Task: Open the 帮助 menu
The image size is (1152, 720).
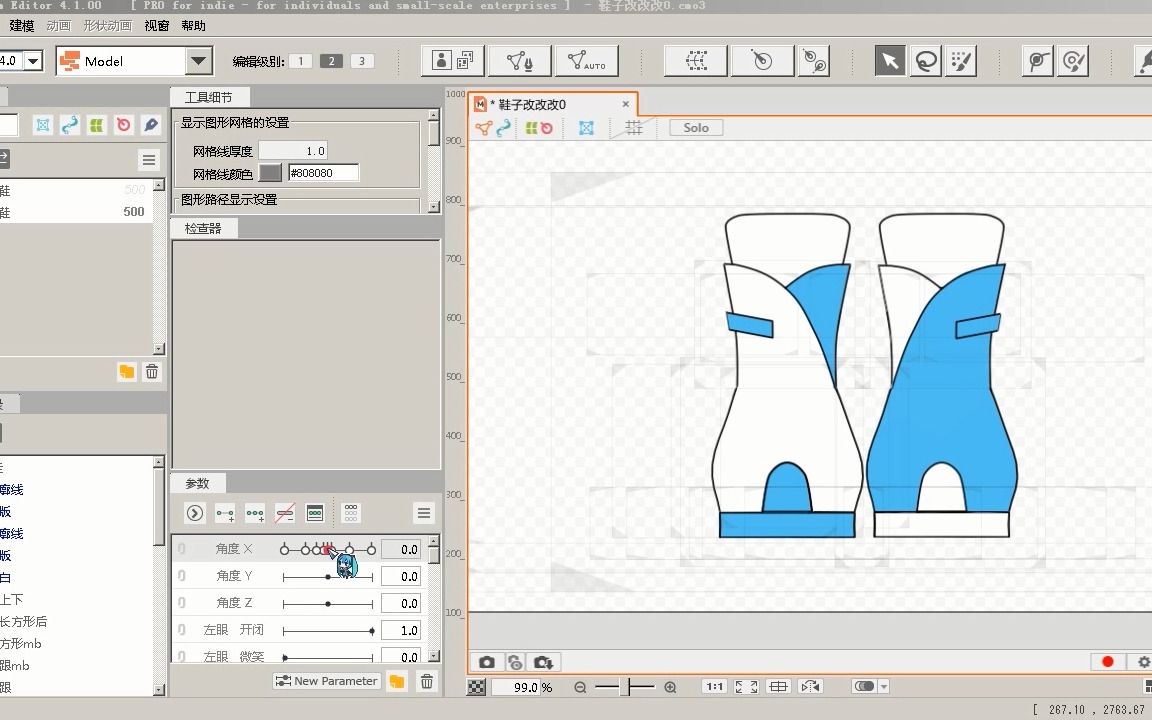Action: click(x=193, y=26)
